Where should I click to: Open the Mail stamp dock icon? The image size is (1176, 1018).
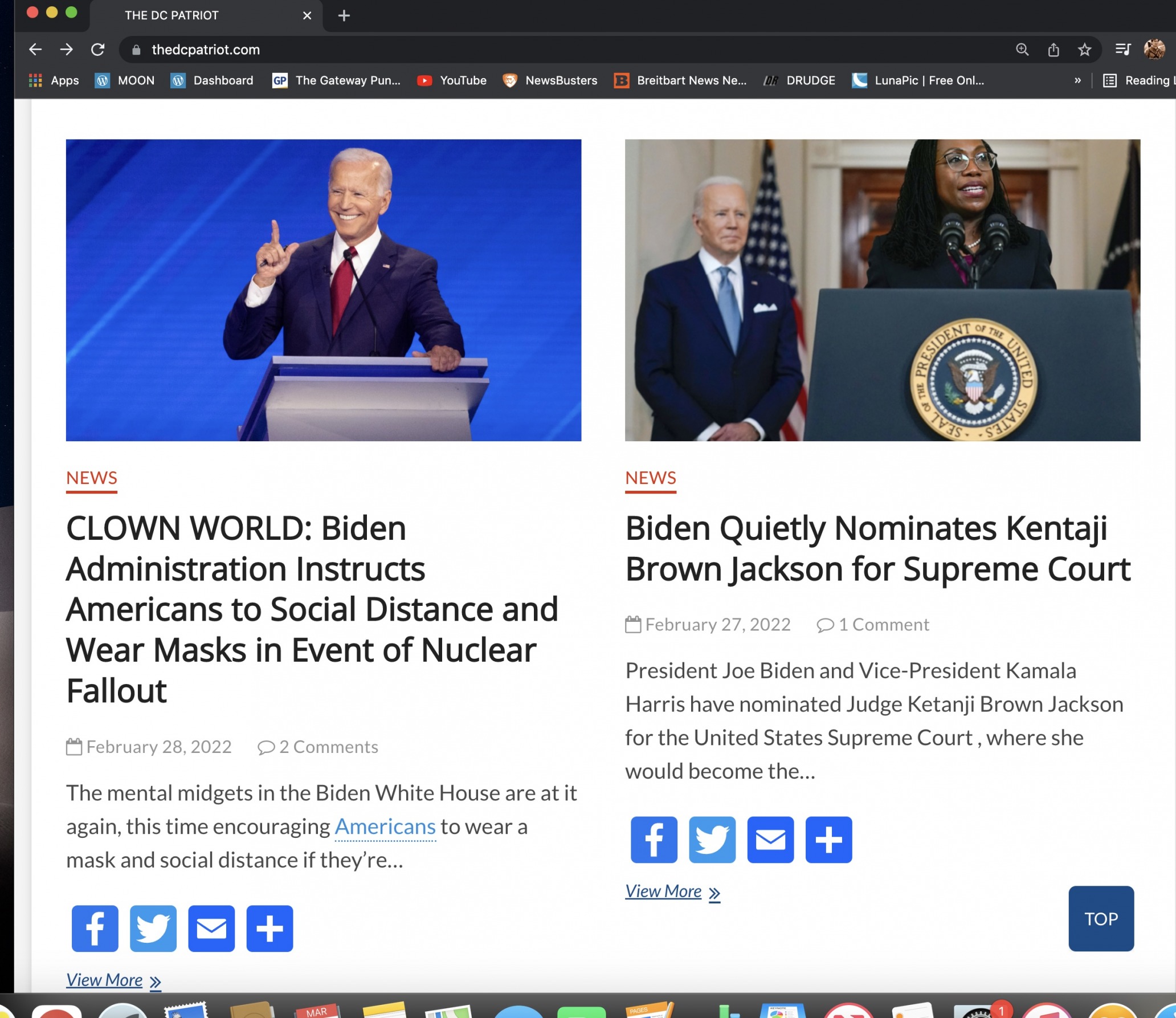pyautogui.click(x=186, y=1010)
